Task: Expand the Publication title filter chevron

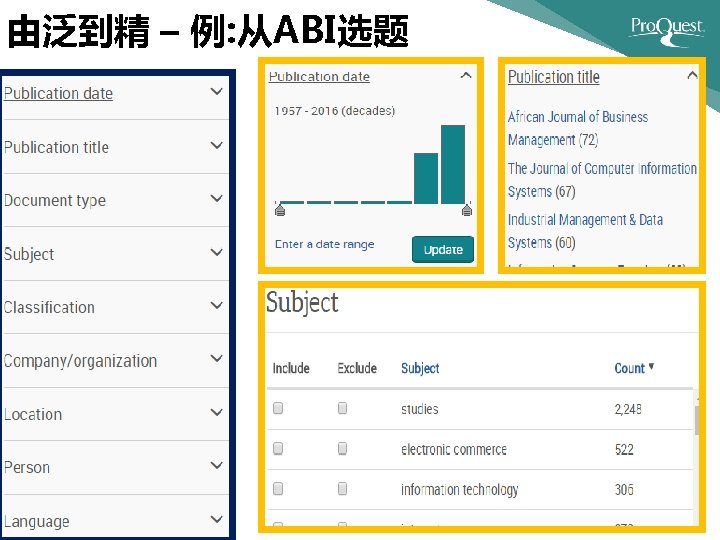Action: pyautogui.click(x=216, y=146)
